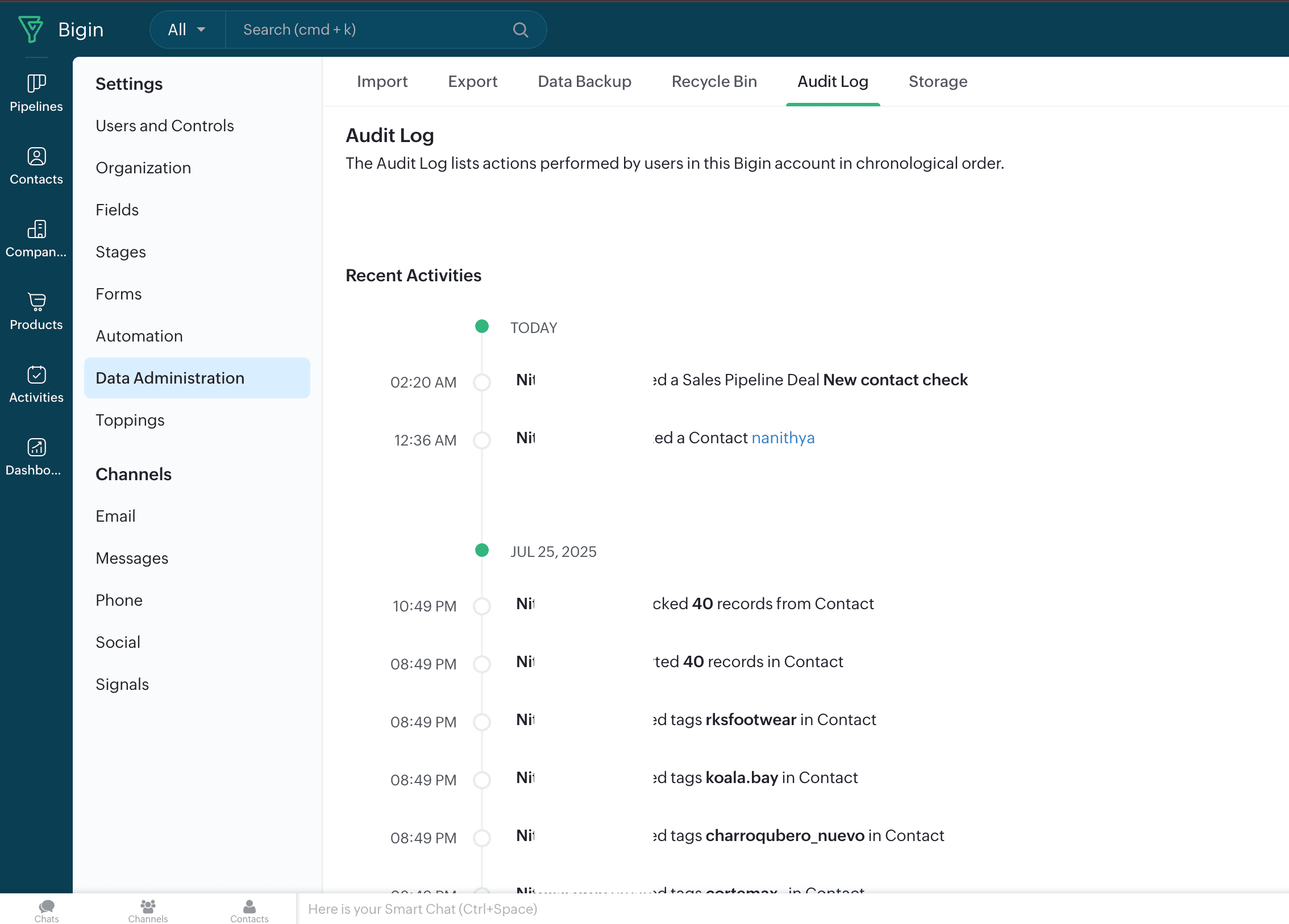Open the Pipelines sidebar icon
The width and height of the screenshot is (1289, 924).
[36, 84]
